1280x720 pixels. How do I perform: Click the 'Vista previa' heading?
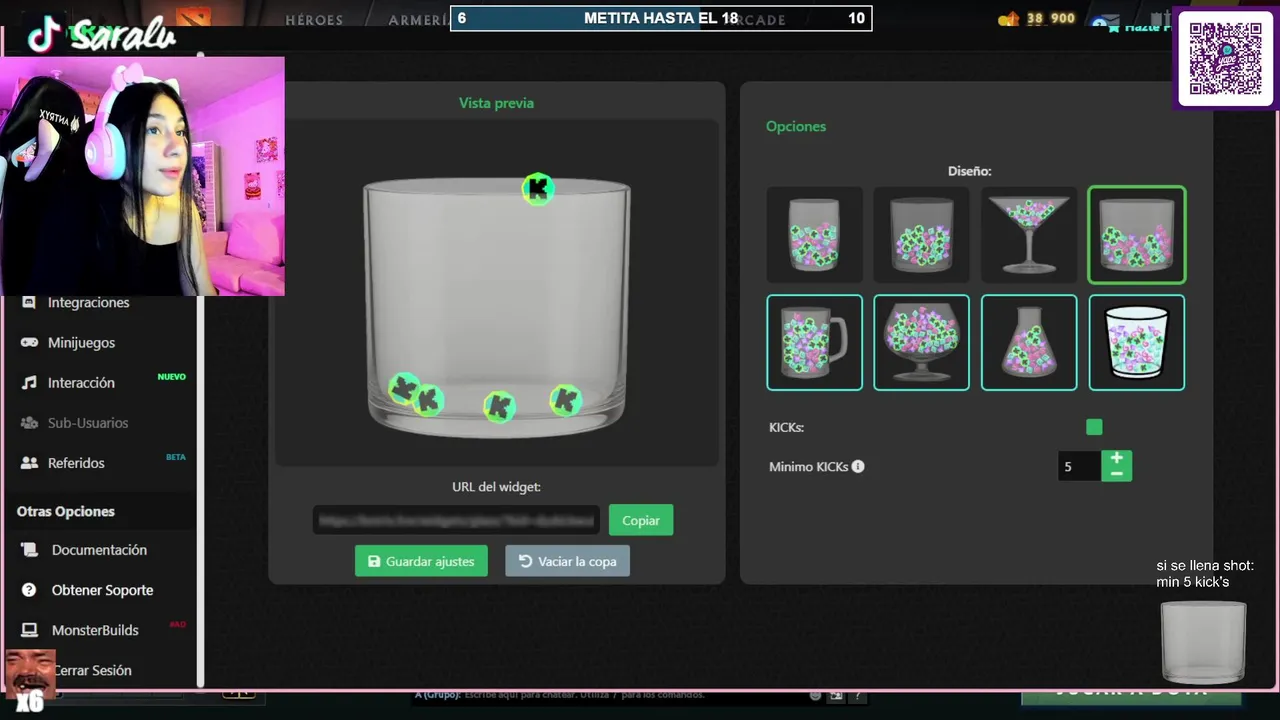pos(496,103)
